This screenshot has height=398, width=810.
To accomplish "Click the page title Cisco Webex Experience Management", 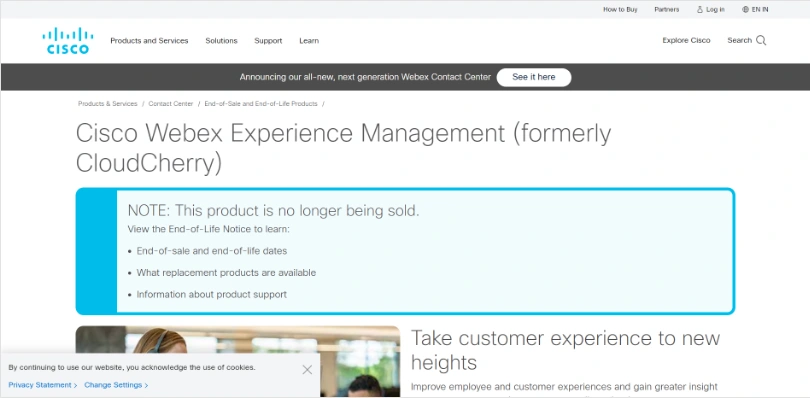I will [x=344, y=148].
